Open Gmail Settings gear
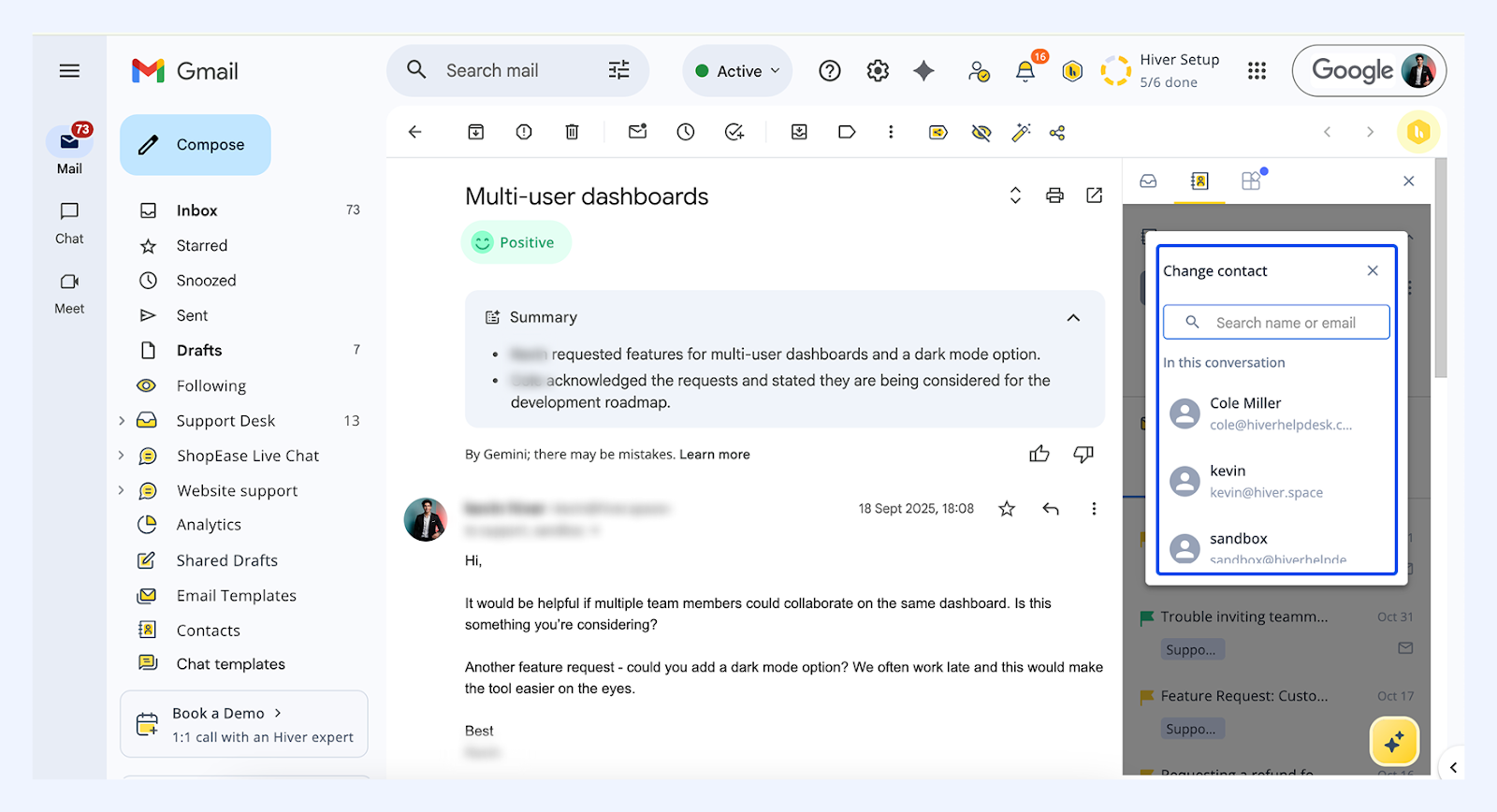1497x812 pixels. 878,71
